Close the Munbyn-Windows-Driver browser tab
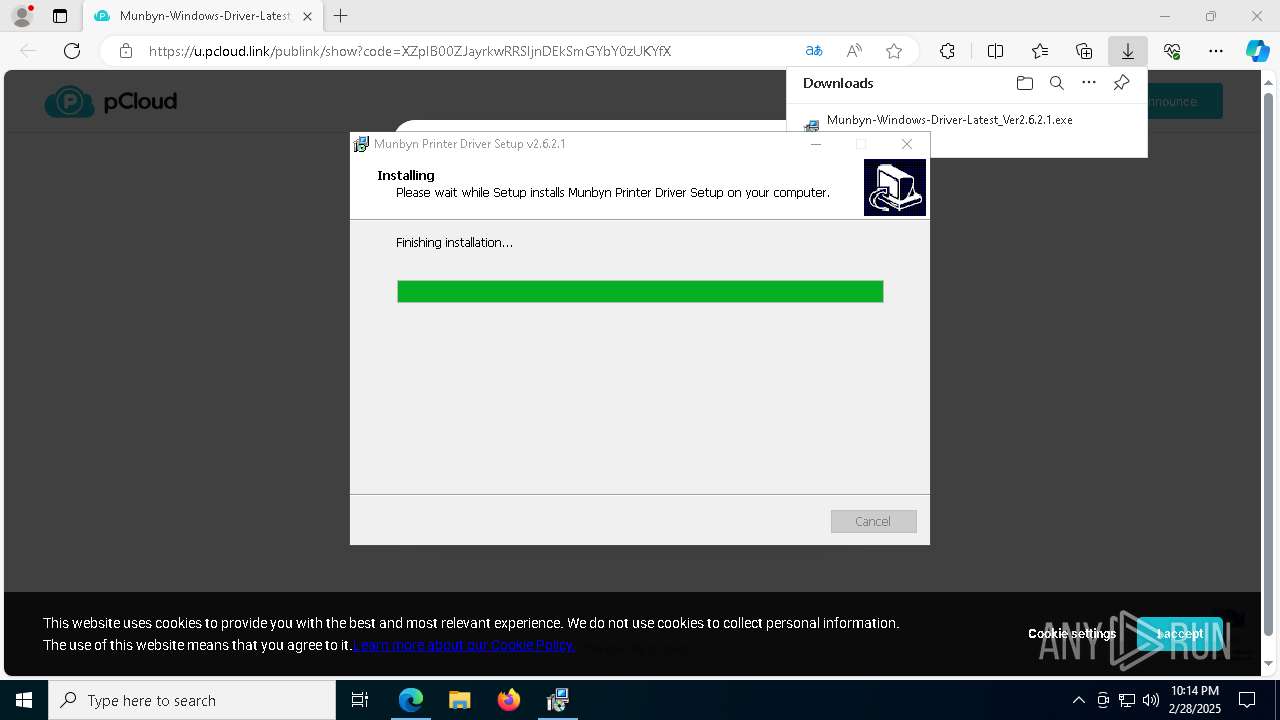This screenshot has height=720, width=1280. 307,16
